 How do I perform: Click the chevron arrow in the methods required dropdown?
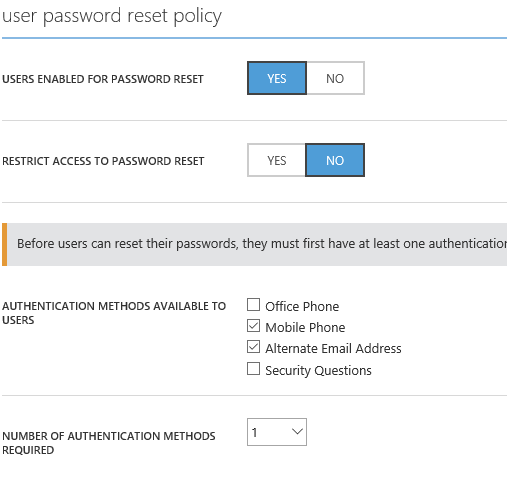[x=297, y=432]
